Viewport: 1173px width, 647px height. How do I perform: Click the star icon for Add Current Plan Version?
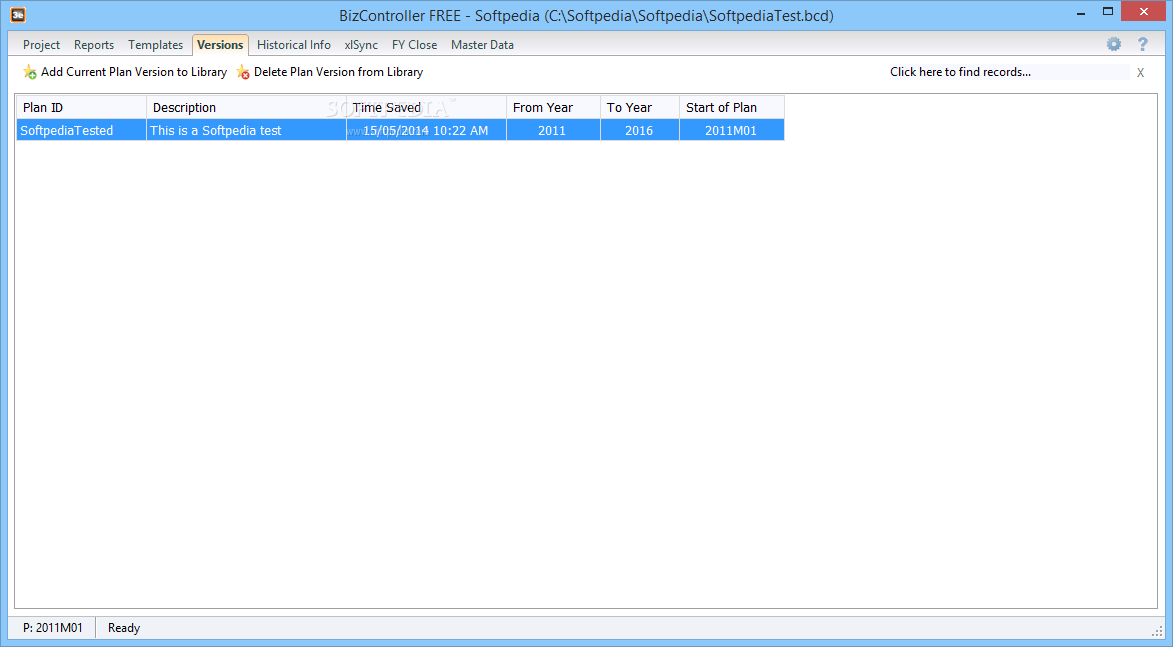[29, 72]
